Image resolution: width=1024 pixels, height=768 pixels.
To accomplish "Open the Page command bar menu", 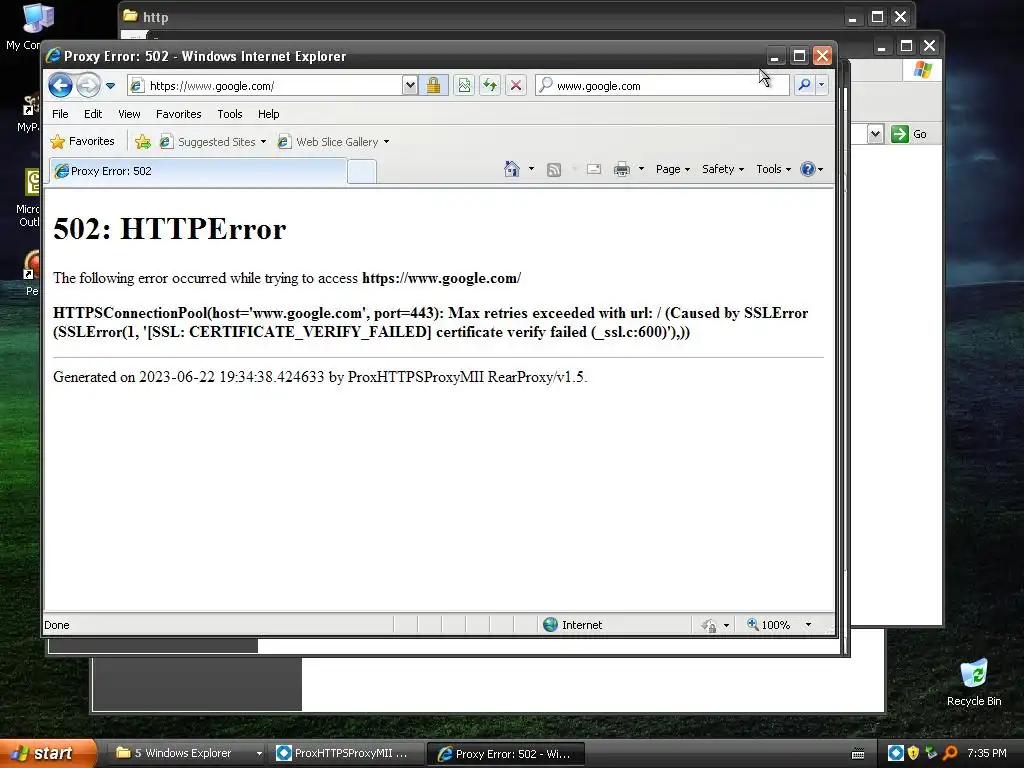I will [673, 169].
